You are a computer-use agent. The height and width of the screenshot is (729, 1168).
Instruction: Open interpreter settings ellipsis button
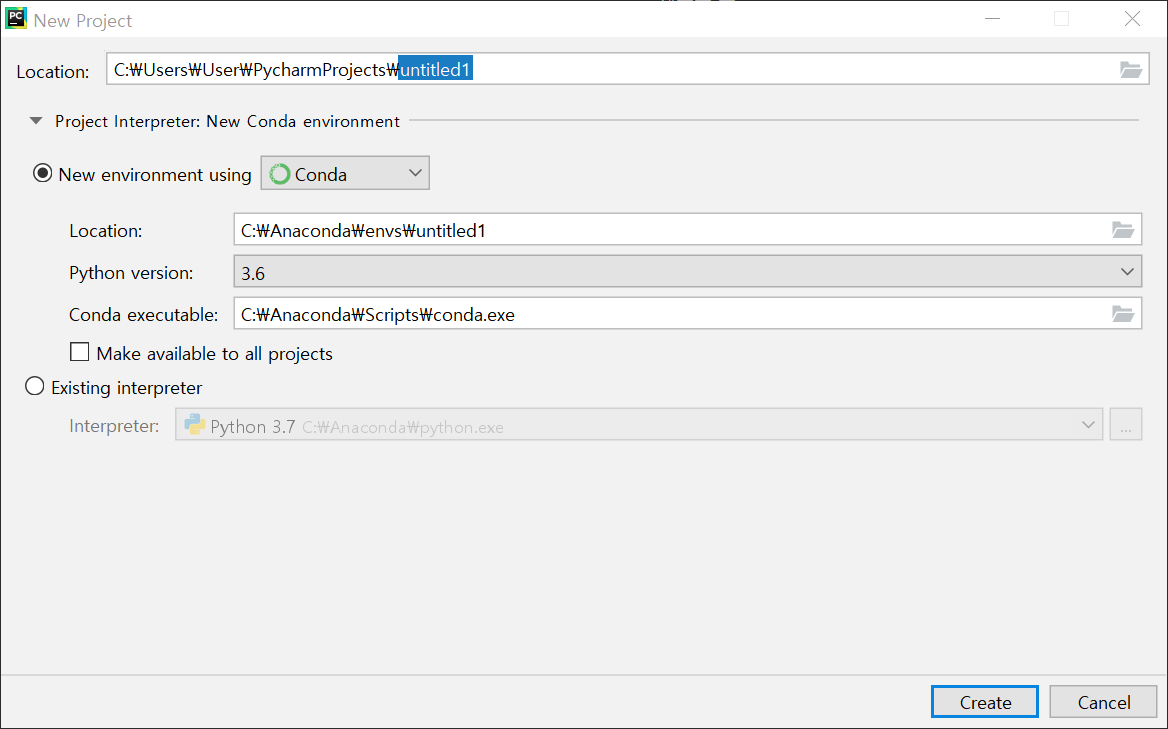(1126, 424)
